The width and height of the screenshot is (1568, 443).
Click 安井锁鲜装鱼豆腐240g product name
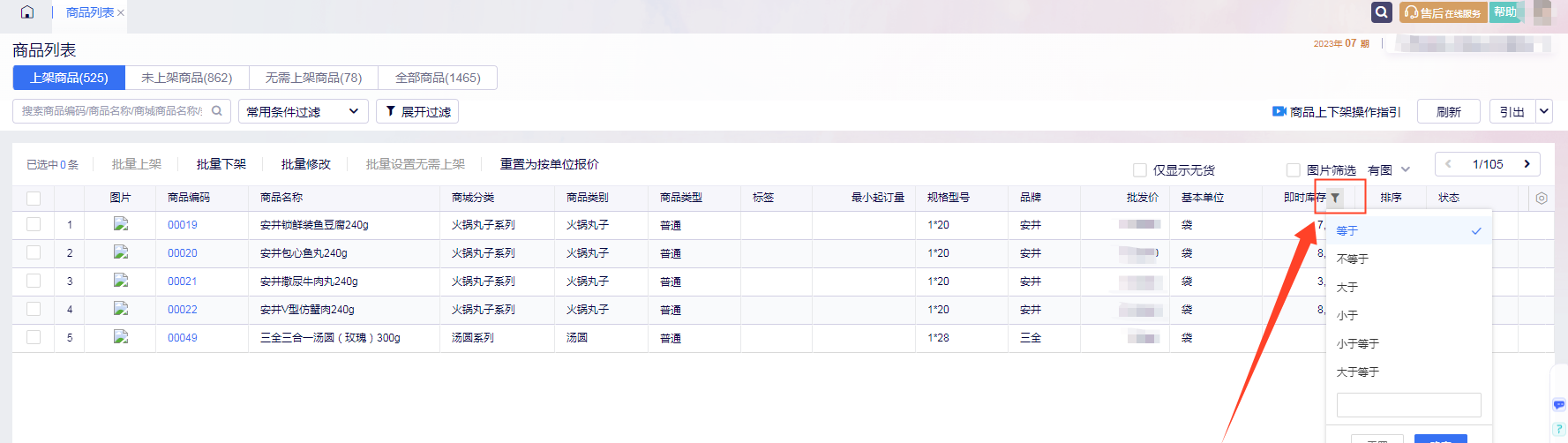pyautogui.click(x=314, y=225)
